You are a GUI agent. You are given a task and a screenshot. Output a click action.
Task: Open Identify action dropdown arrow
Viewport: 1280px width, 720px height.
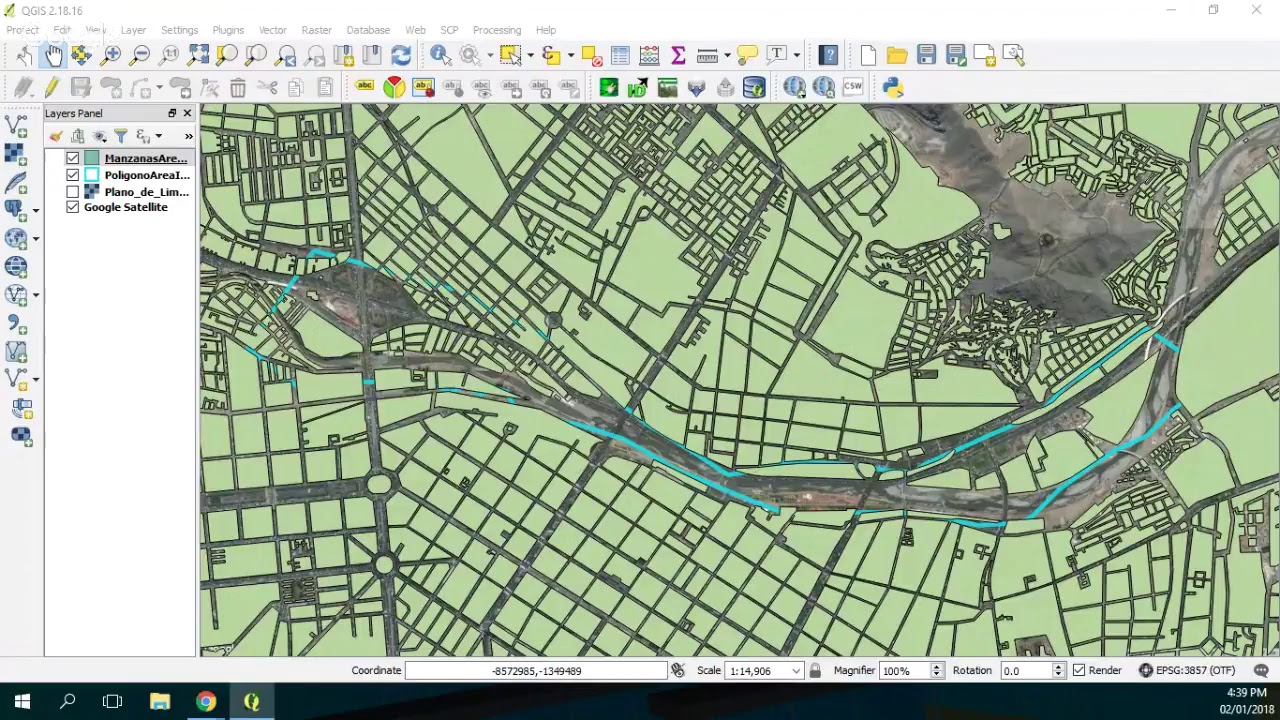489,55
